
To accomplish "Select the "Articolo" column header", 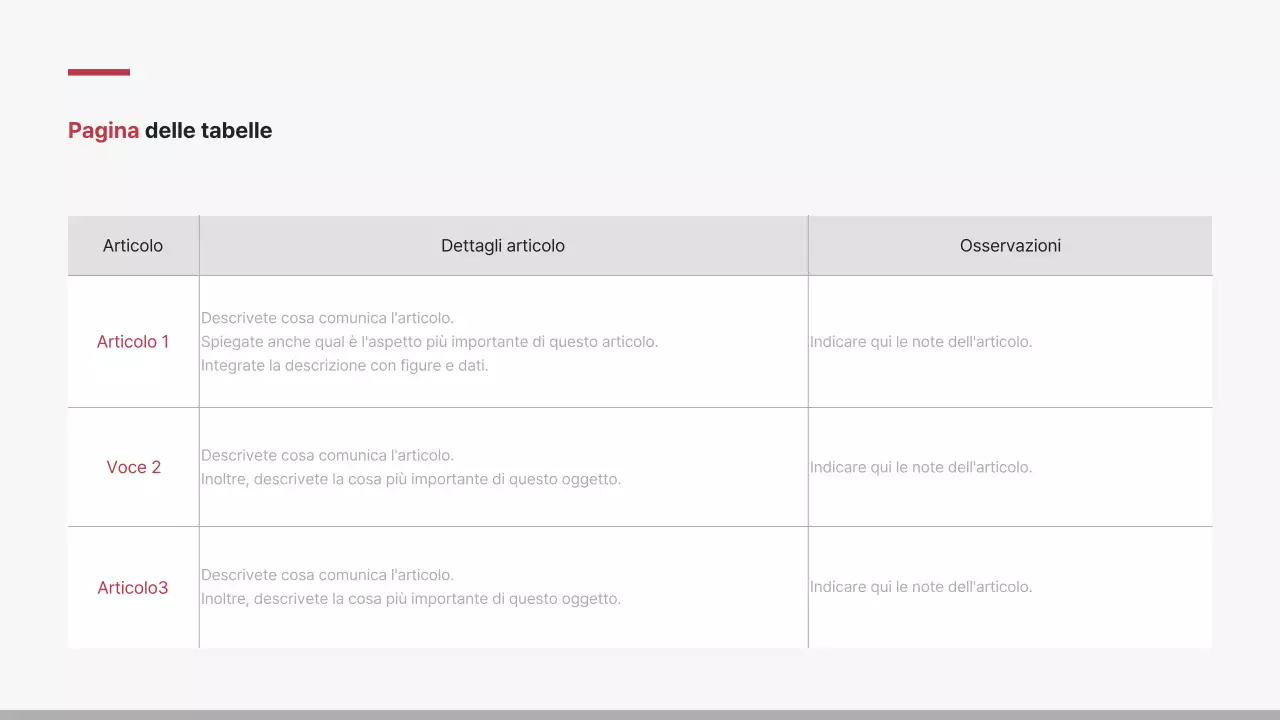I will tap(133, 246).
